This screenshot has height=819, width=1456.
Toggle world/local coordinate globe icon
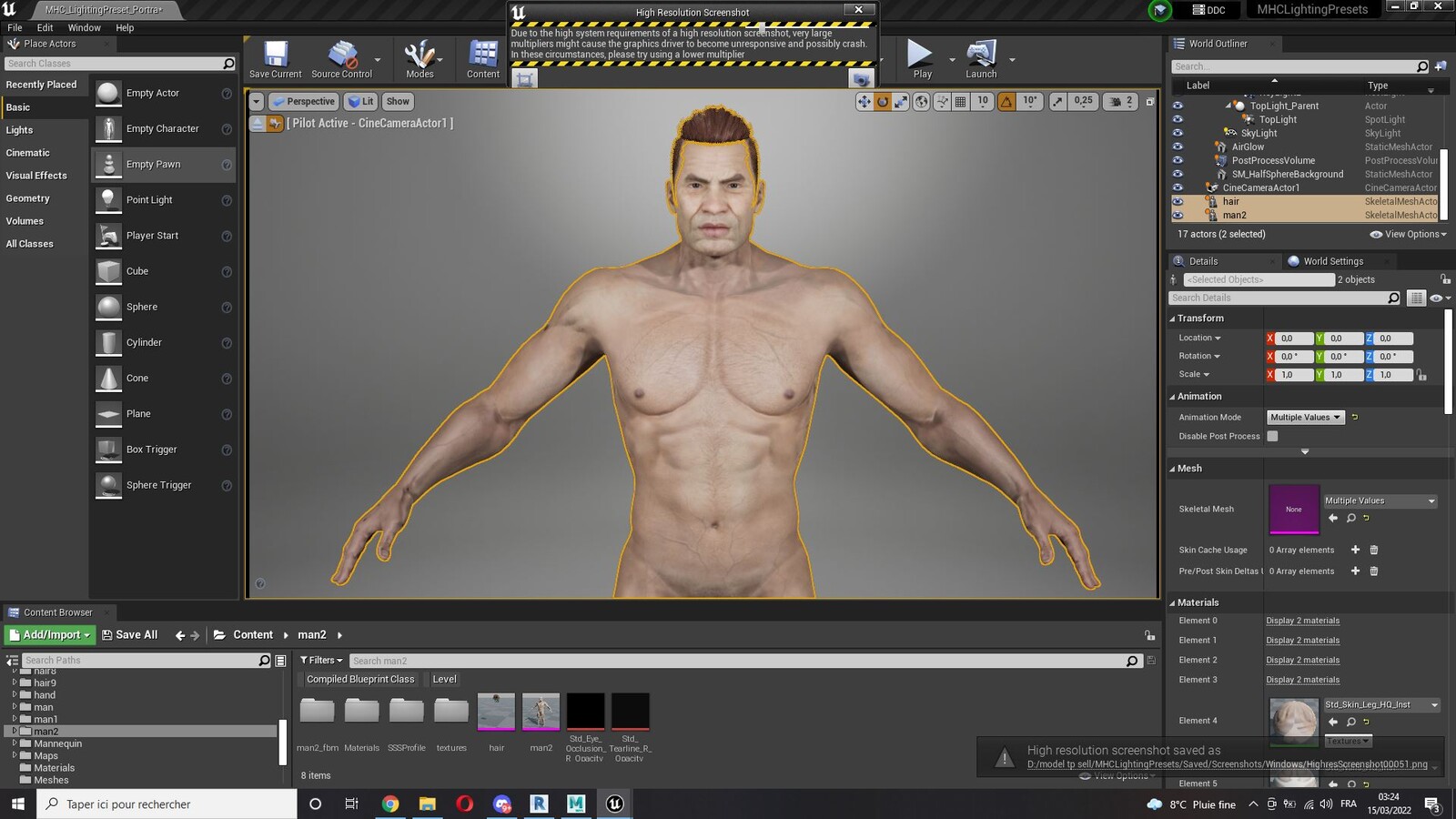pyautogui.click(x=922, y=102)
